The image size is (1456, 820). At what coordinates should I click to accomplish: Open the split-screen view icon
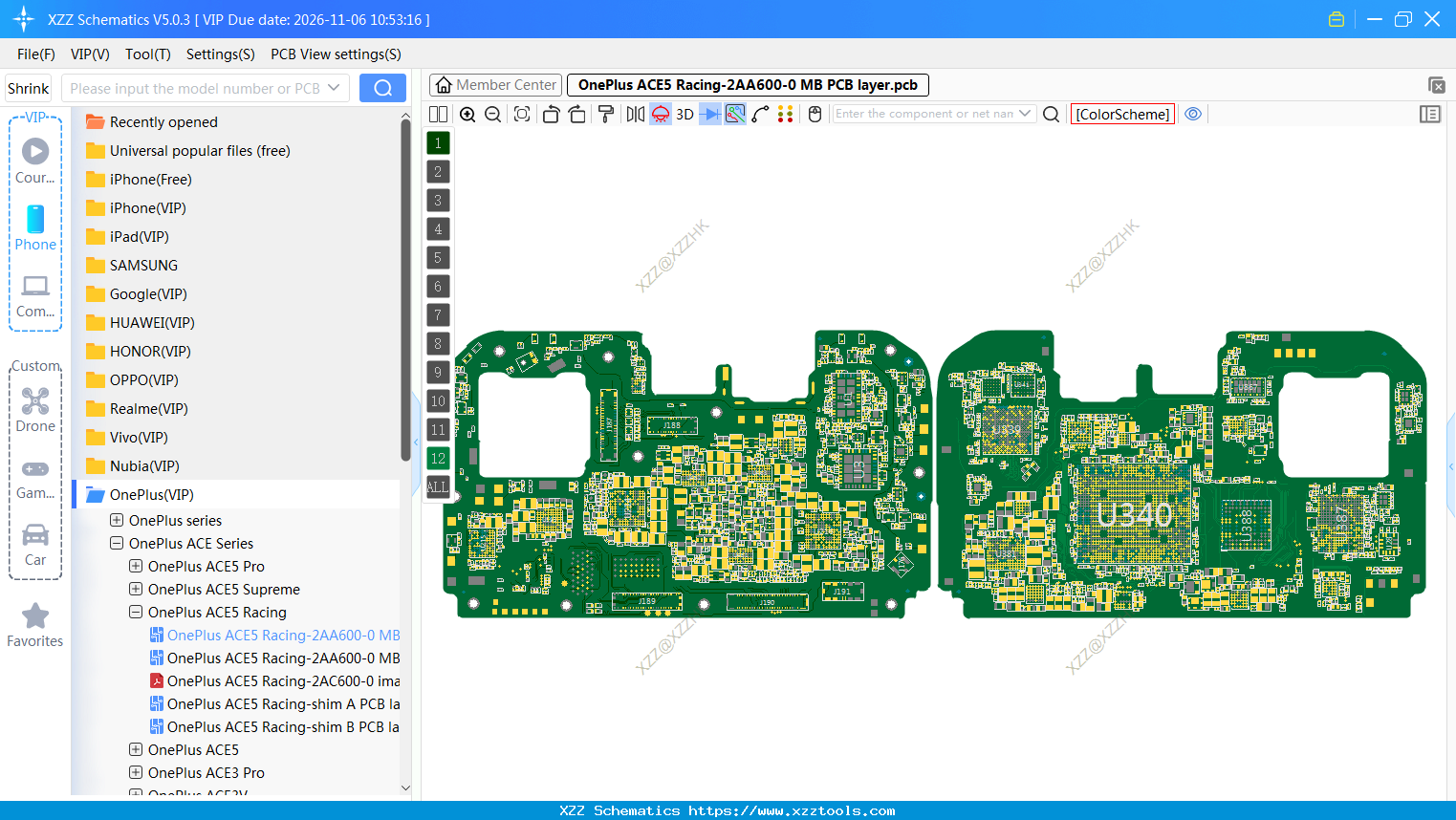pyautogui.click(x=437, y=114)
